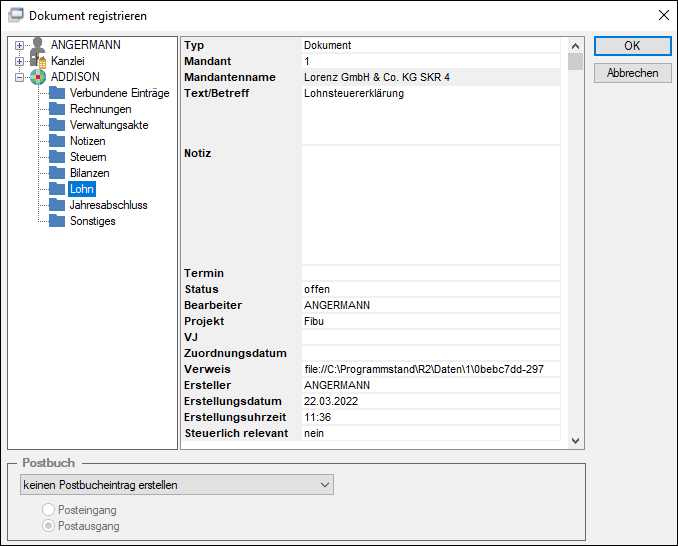
Task: Select the Bilanzen tree item
Action: (x=90, y=173)
